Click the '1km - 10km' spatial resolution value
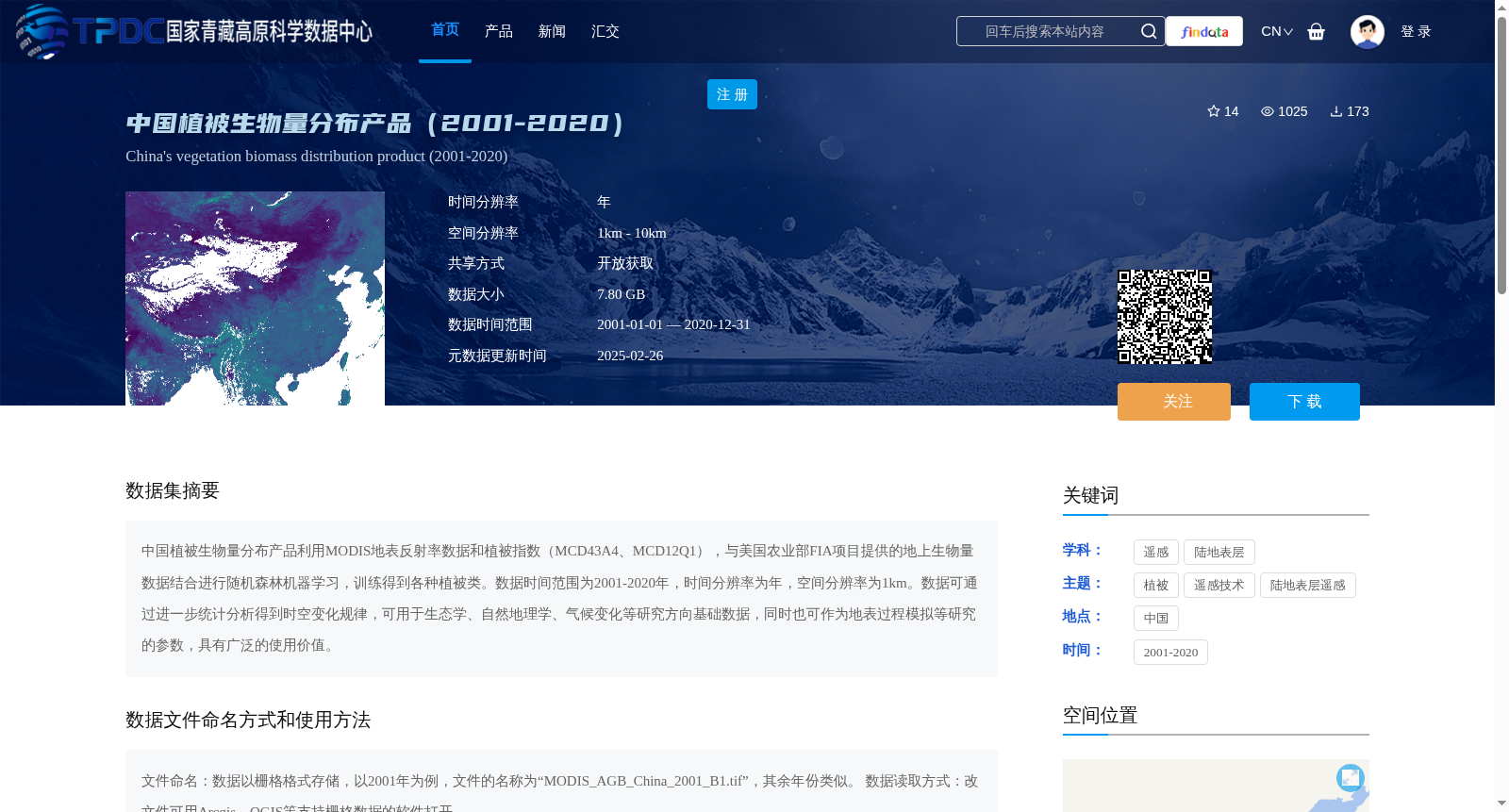1509x812 pixels. pos(632,233)
